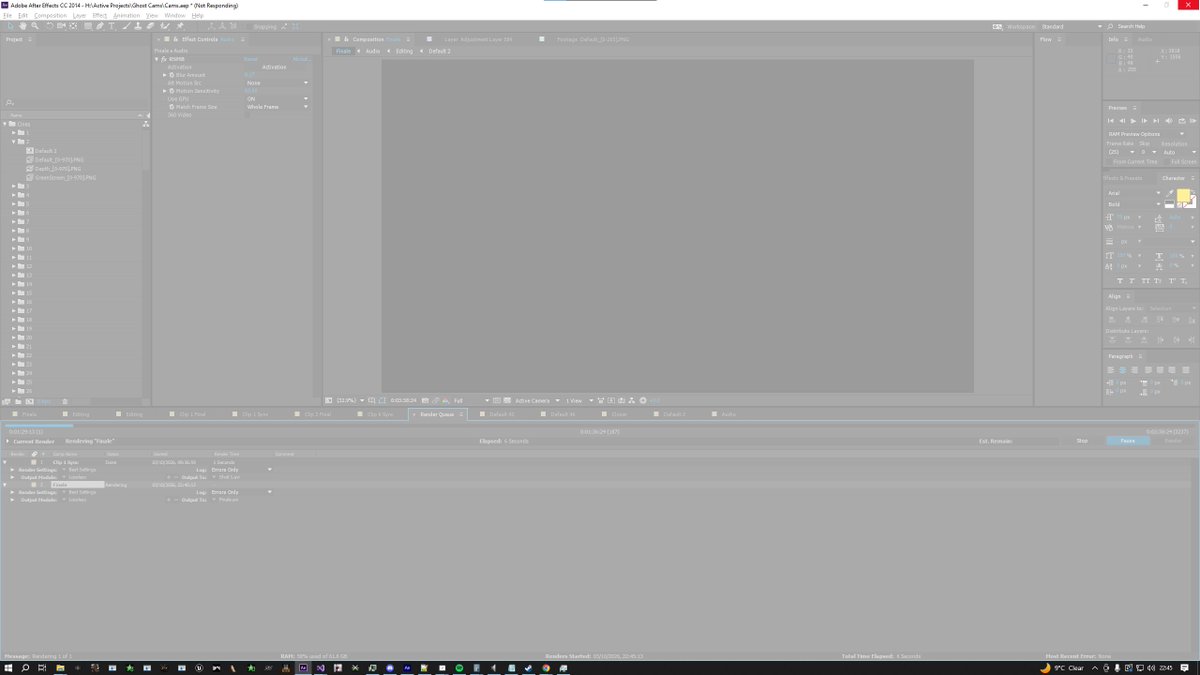Click the render progress bar
This screenshot has height=675, width=1200.
[x=600, y=426]
